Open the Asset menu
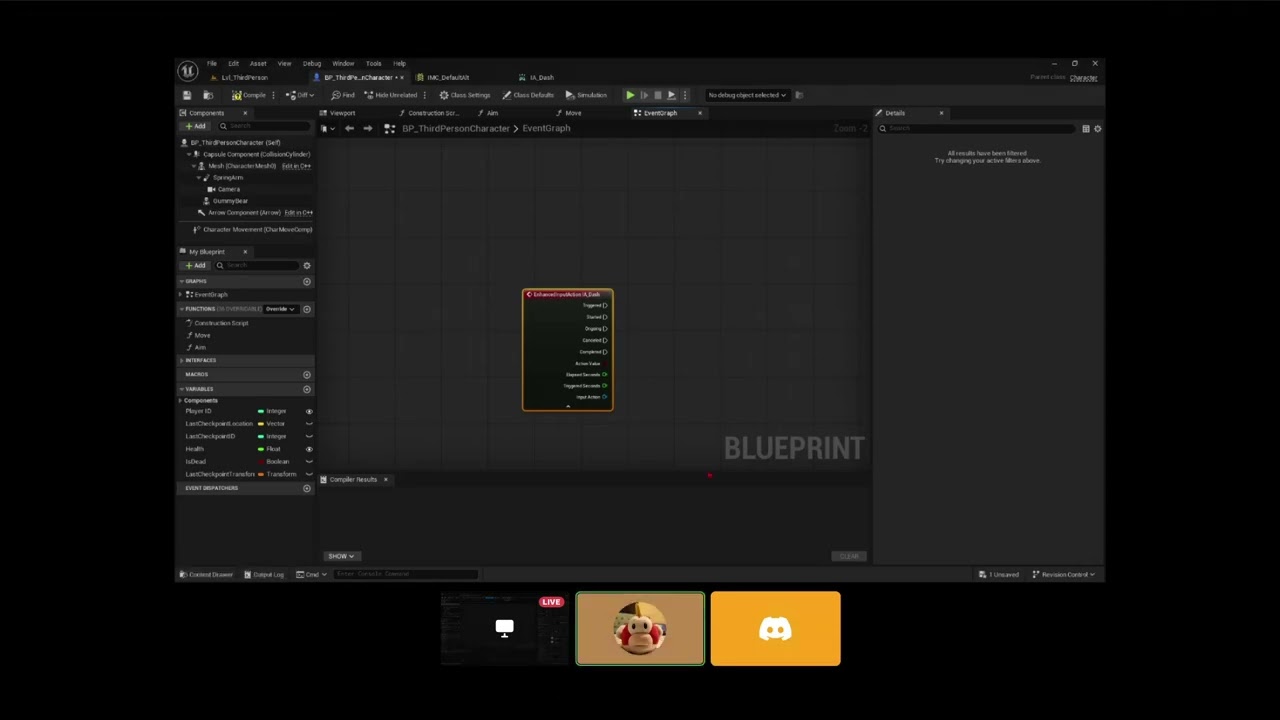This screenshot has width=1280, height=720. [x=258, y=63]
